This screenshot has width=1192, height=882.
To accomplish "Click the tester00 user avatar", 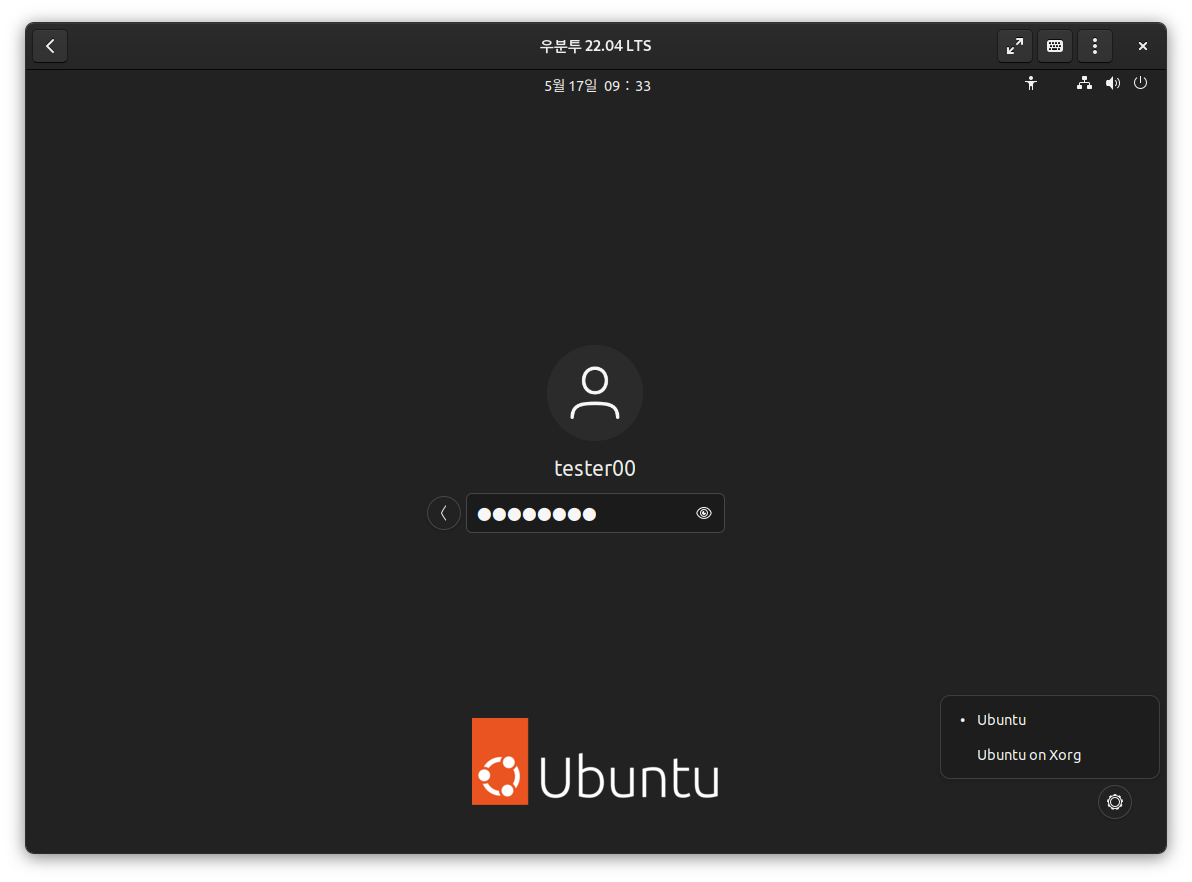I will click(x=595, y=393).
